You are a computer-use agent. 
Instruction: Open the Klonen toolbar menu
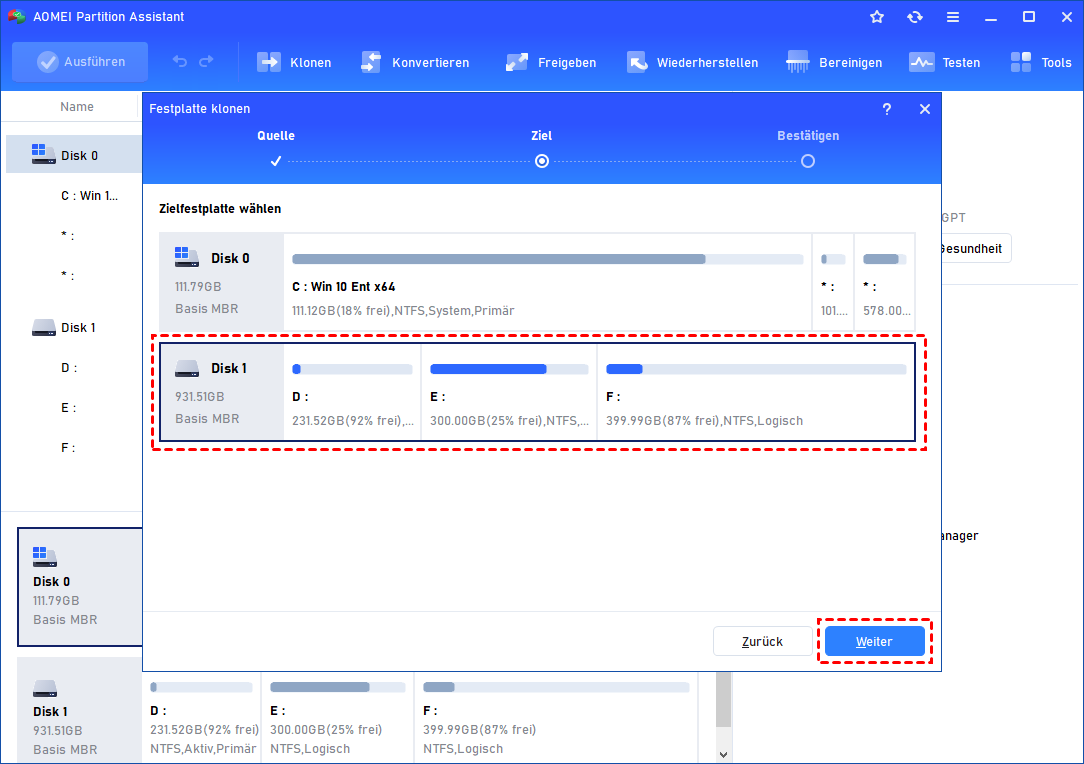[x=294, y=62]
